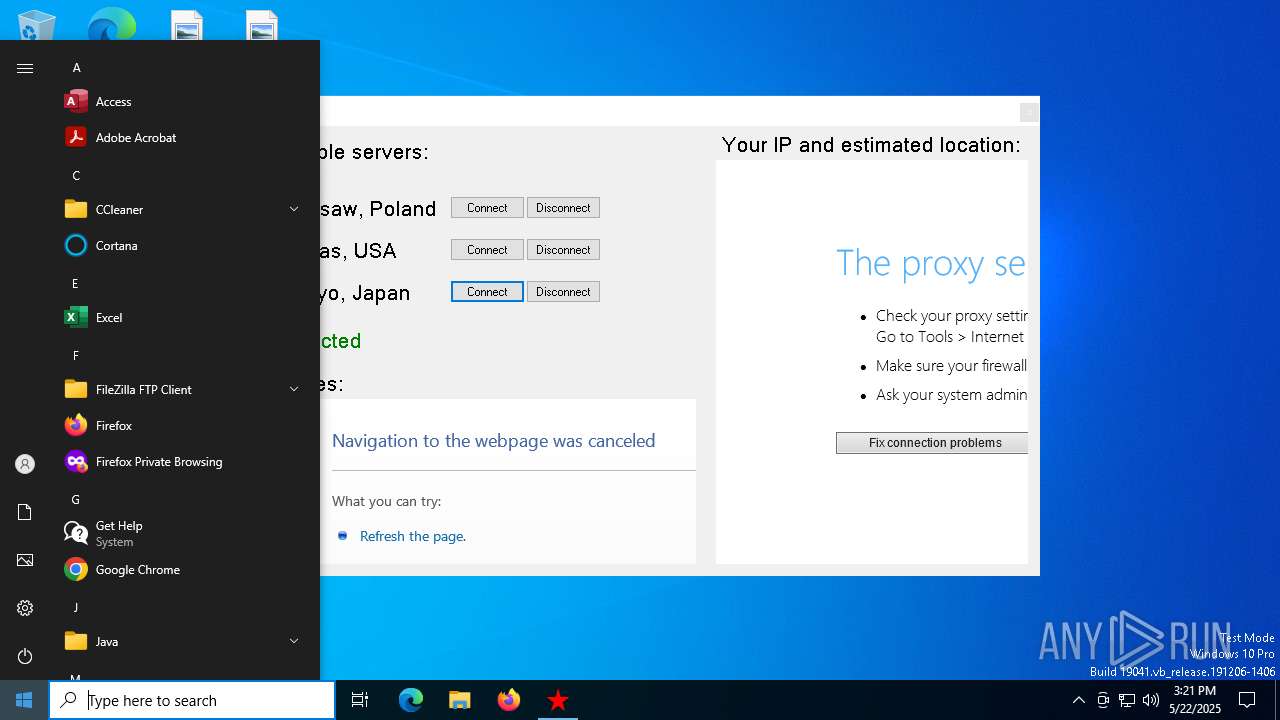Launch Cortana from the Start menu

point(180,246)
